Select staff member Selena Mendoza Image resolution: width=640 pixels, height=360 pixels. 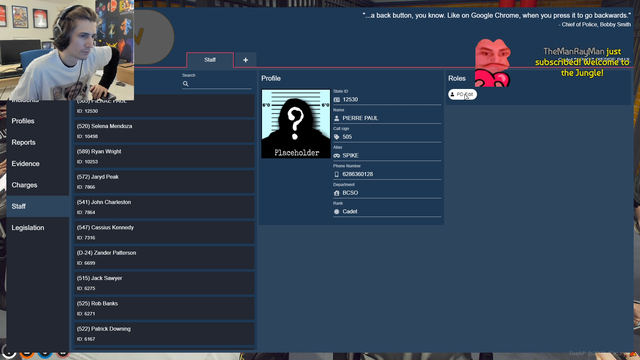164,131
